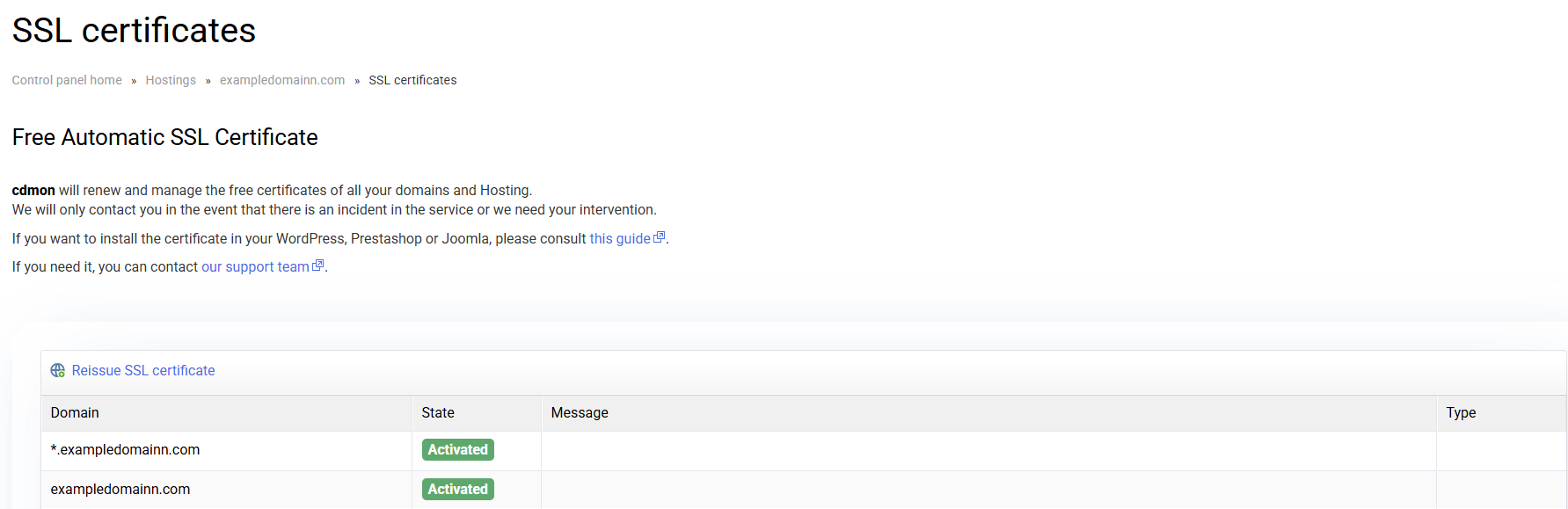Click the SSL certificates page title
This screenshot has width=1568, height=509.
[x=134, y=31]
